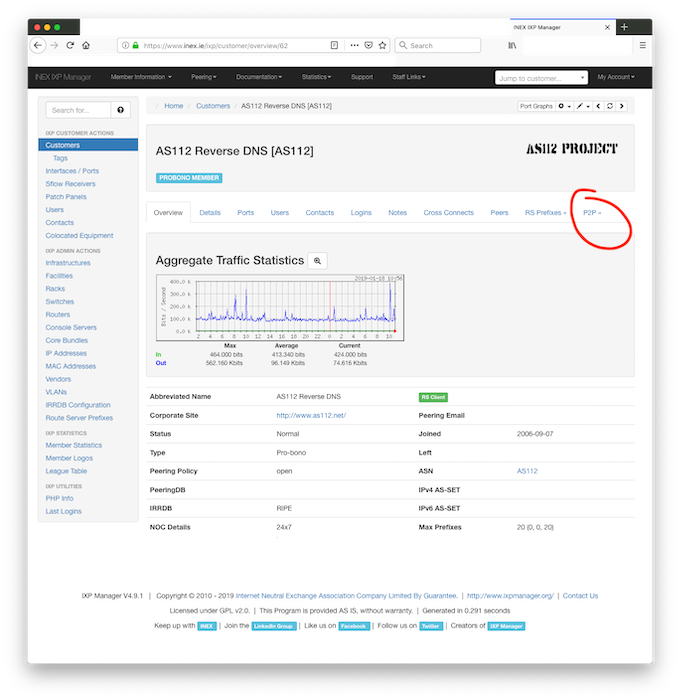Go back with the browser back arrow
The image size is (680, 700).
38,45
